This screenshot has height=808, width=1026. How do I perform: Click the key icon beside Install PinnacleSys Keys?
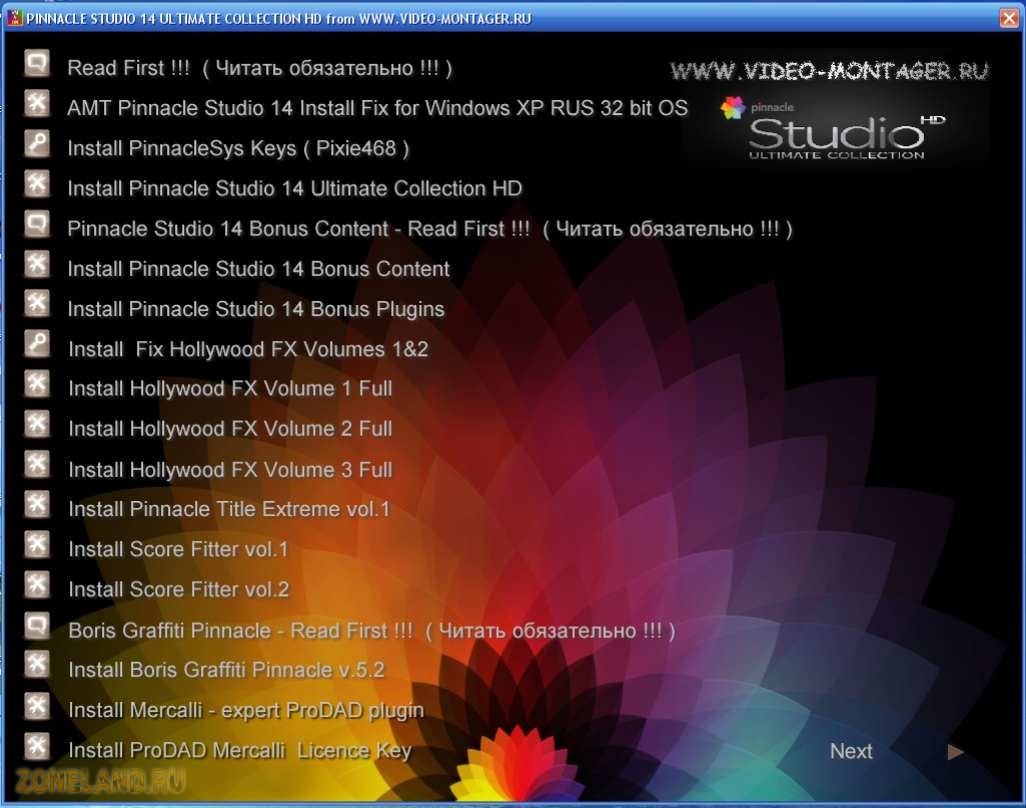37,144
